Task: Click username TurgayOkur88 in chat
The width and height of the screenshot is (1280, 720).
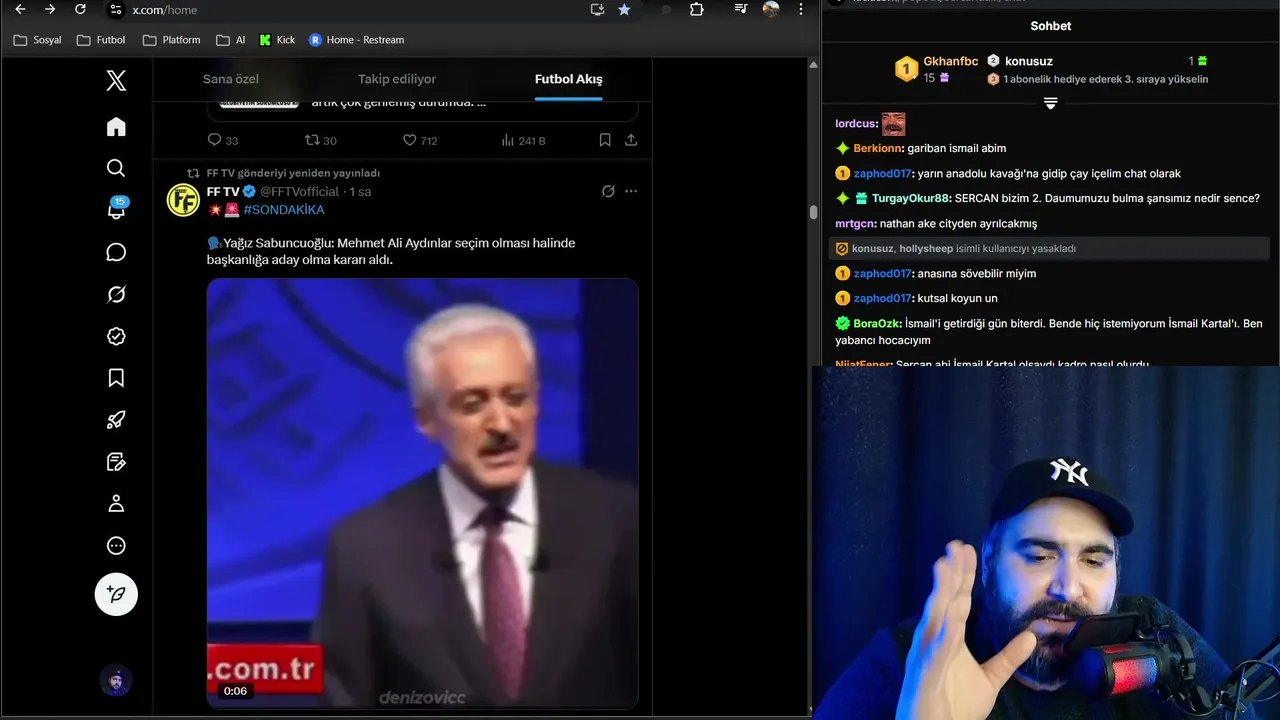Action: click(911, 198)
